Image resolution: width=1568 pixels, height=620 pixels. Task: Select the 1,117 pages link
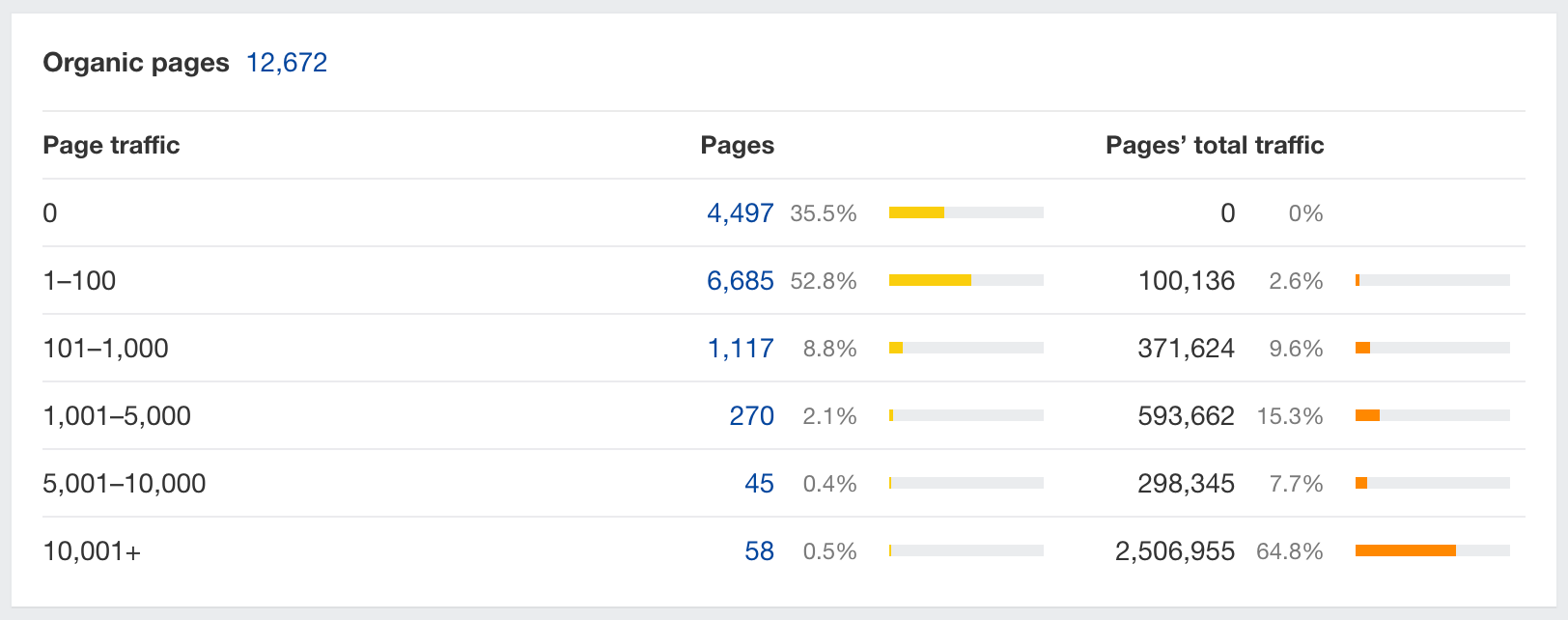(x=741, y=349)
